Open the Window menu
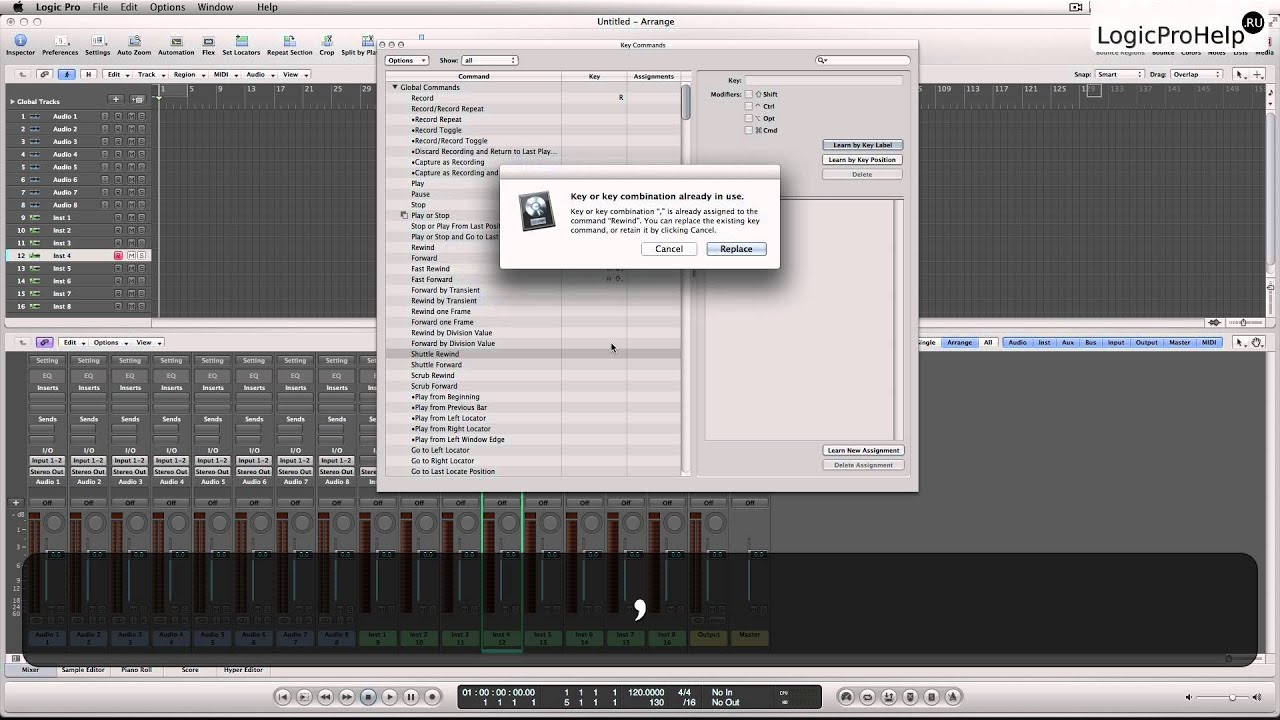Viewport: 1280px width, 720px height. pos(215,7)
